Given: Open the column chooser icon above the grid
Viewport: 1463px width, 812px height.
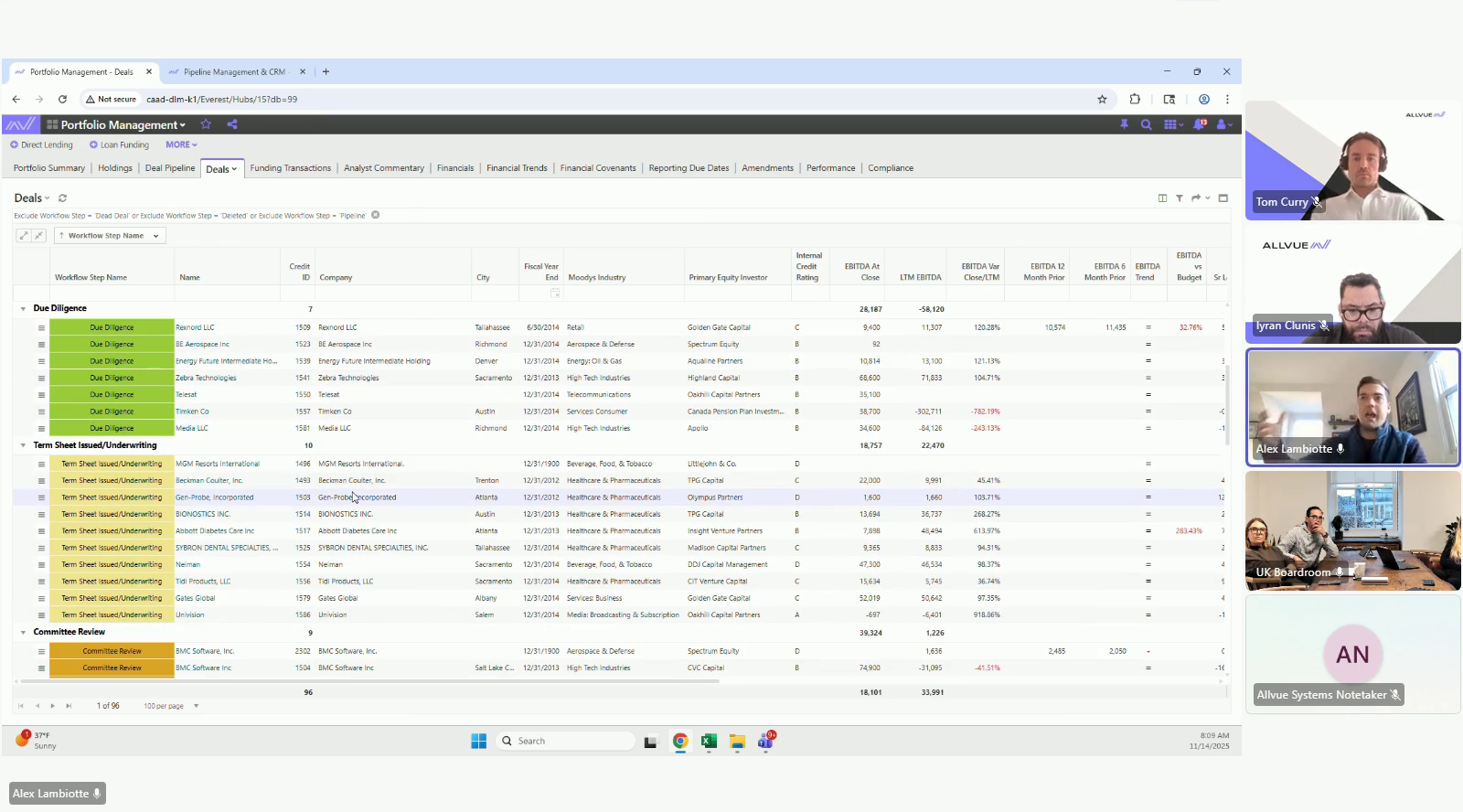Looking at the screenshot, I should click(1162, 198).
